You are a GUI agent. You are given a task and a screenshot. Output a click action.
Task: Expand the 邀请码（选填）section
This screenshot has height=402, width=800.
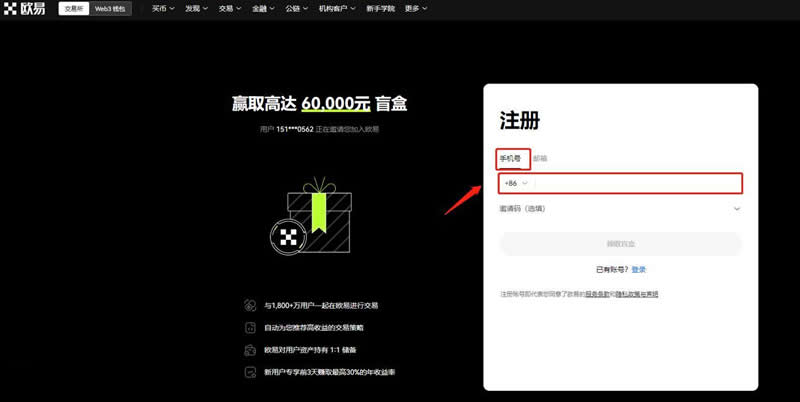(x=620, y=209)
